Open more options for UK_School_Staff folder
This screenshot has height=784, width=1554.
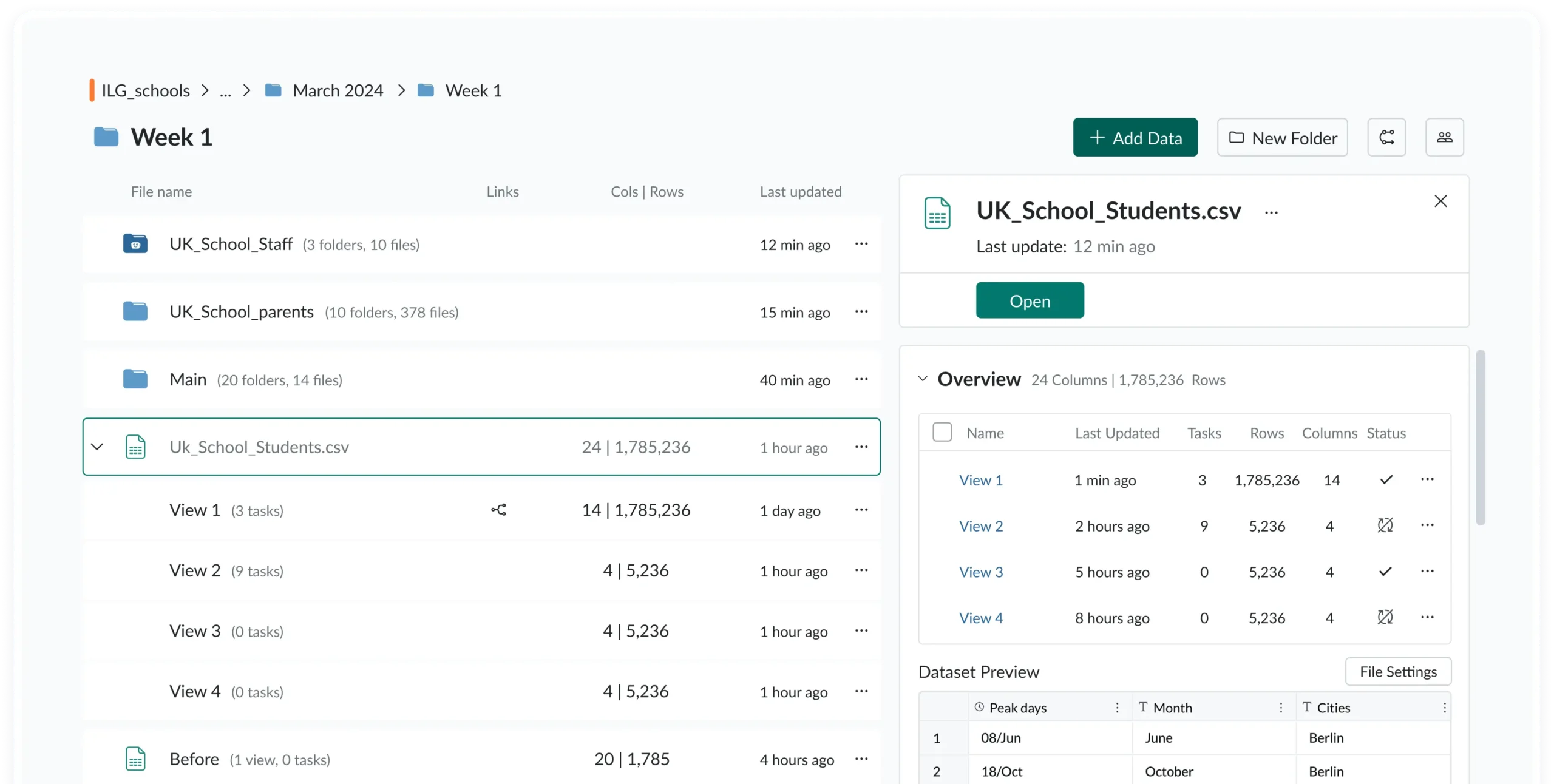[861, 244]
